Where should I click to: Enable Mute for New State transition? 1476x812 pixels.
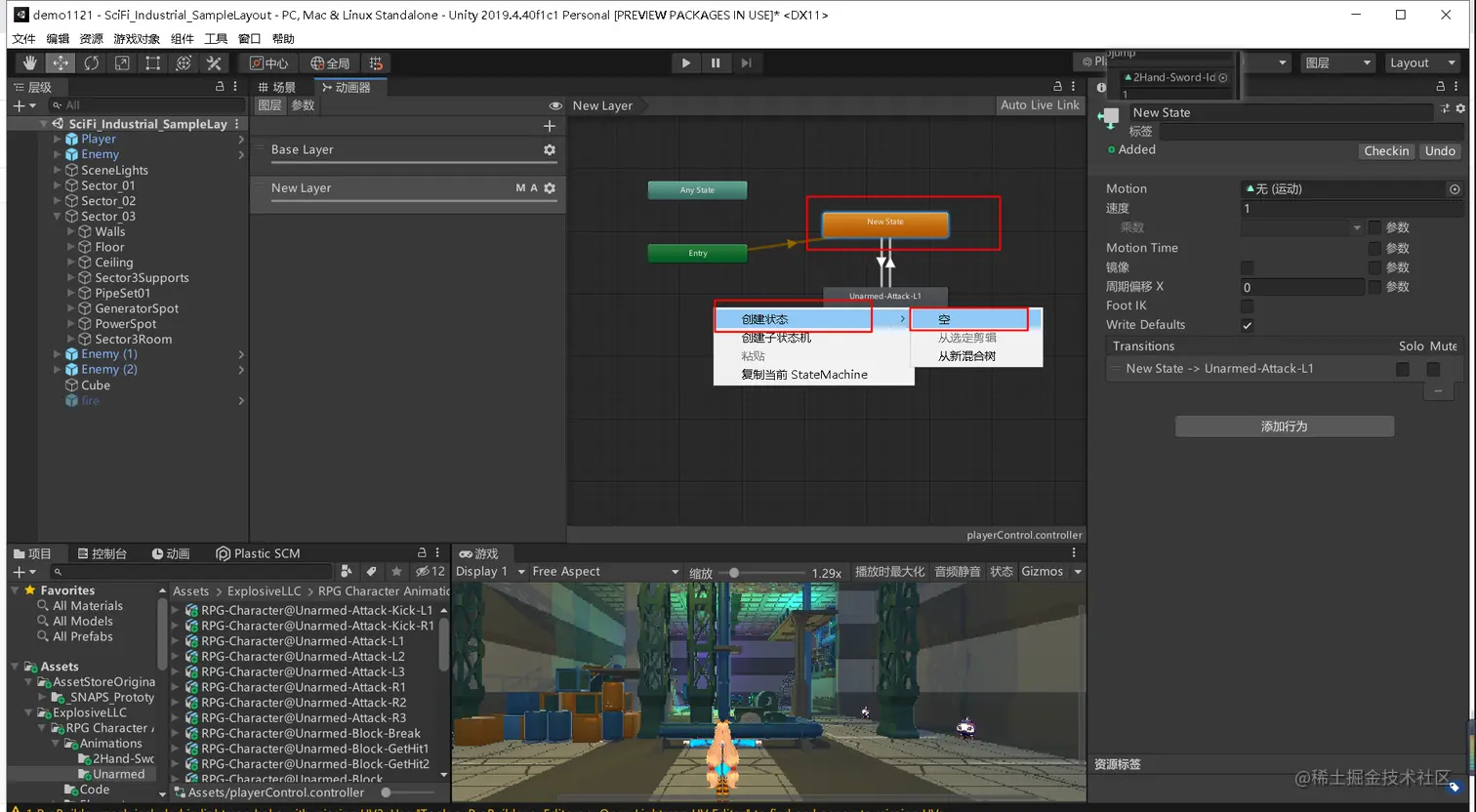1433,369
